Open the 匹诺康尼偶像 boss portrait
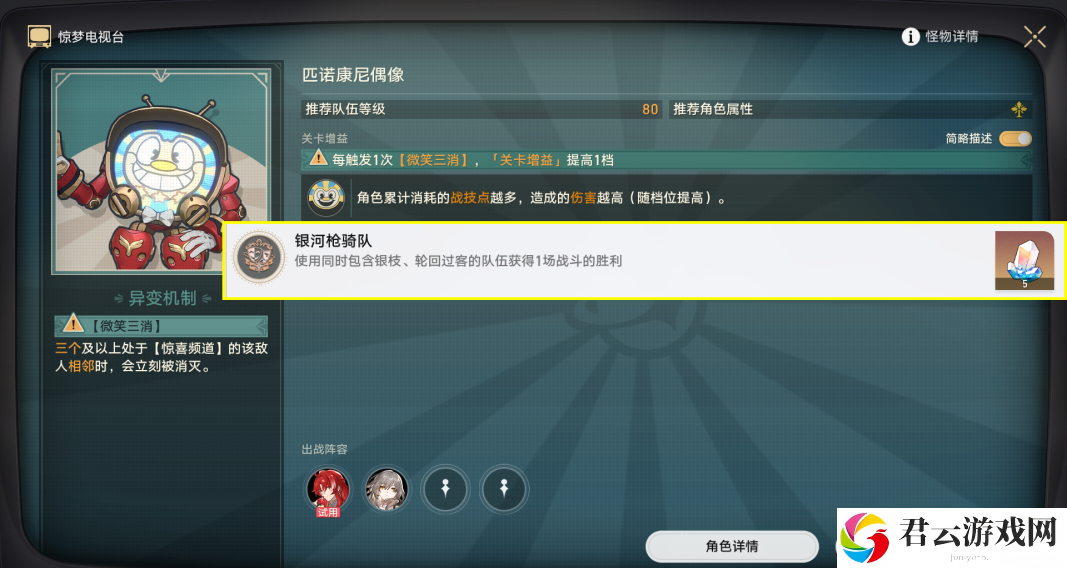The width and height of the screenshot is (1067, 568). click(162, 170)
